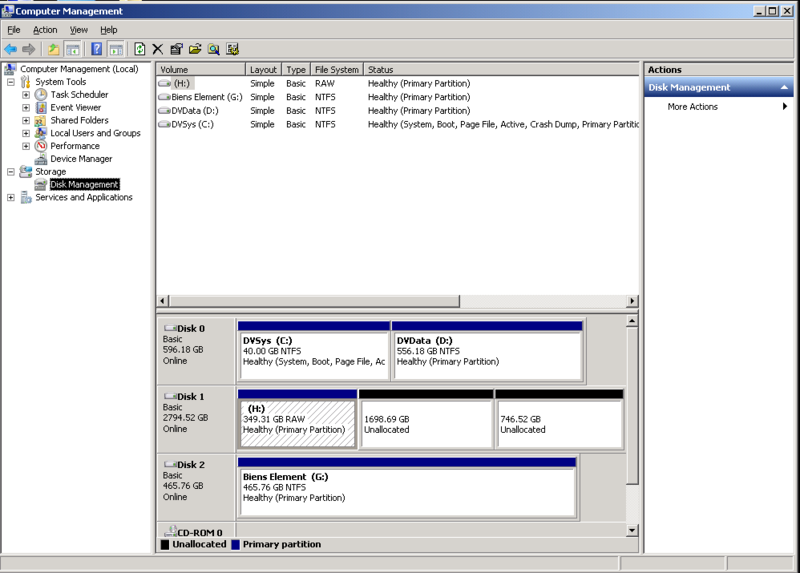The width and height of the screenshot is (800, 573).
Task: Open the View menu
Action: click(79, 30)
